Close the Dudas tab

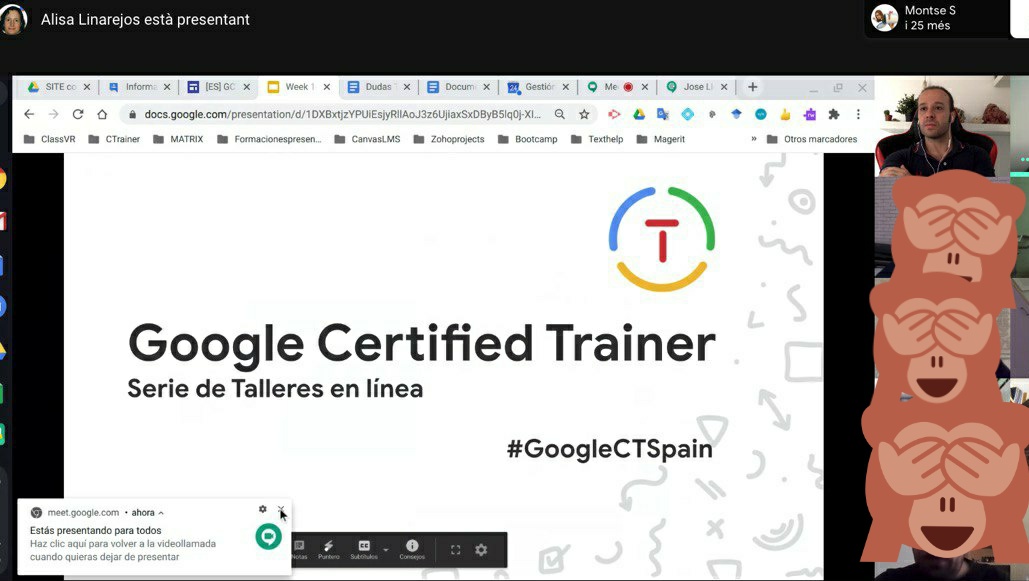point(407,87)
